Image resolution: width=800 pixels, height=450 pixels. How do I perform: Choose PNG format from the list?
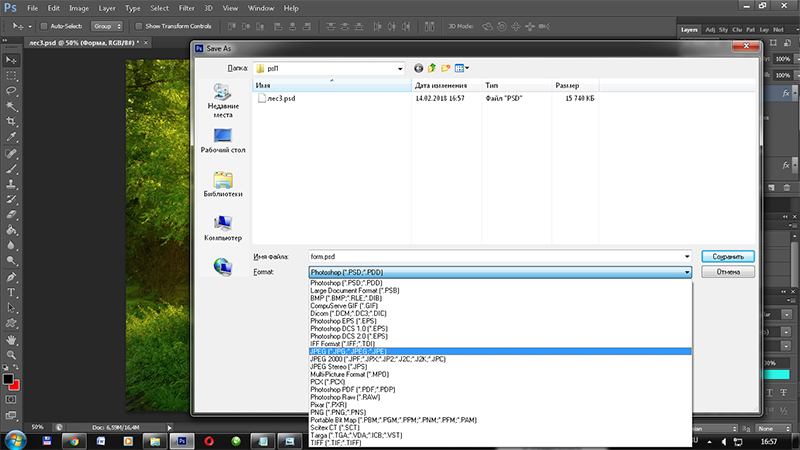pos(500,412)
